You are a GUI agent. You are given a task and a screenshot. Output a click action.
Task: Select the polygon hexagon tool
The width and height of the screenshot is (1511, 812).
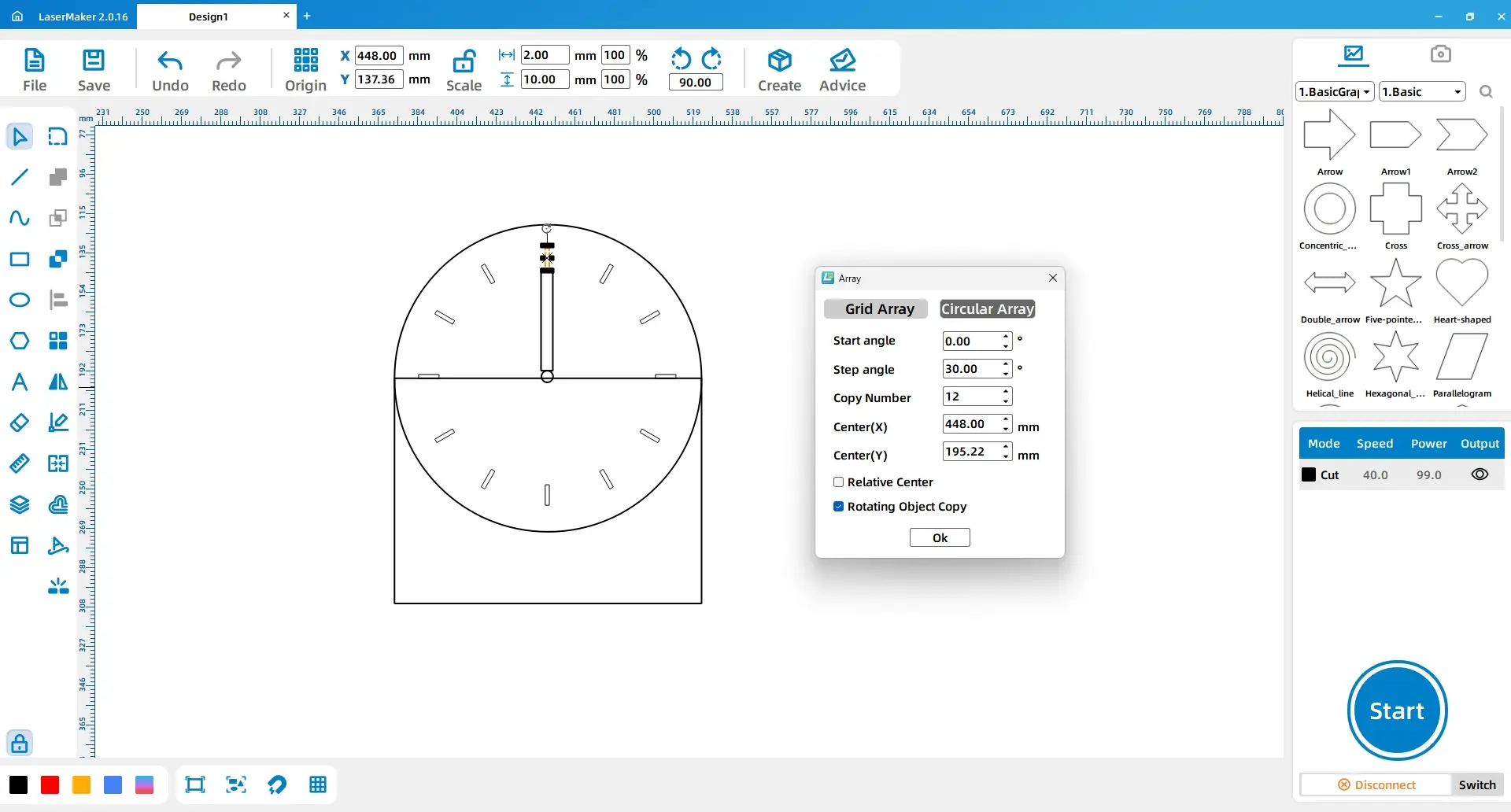20,341
